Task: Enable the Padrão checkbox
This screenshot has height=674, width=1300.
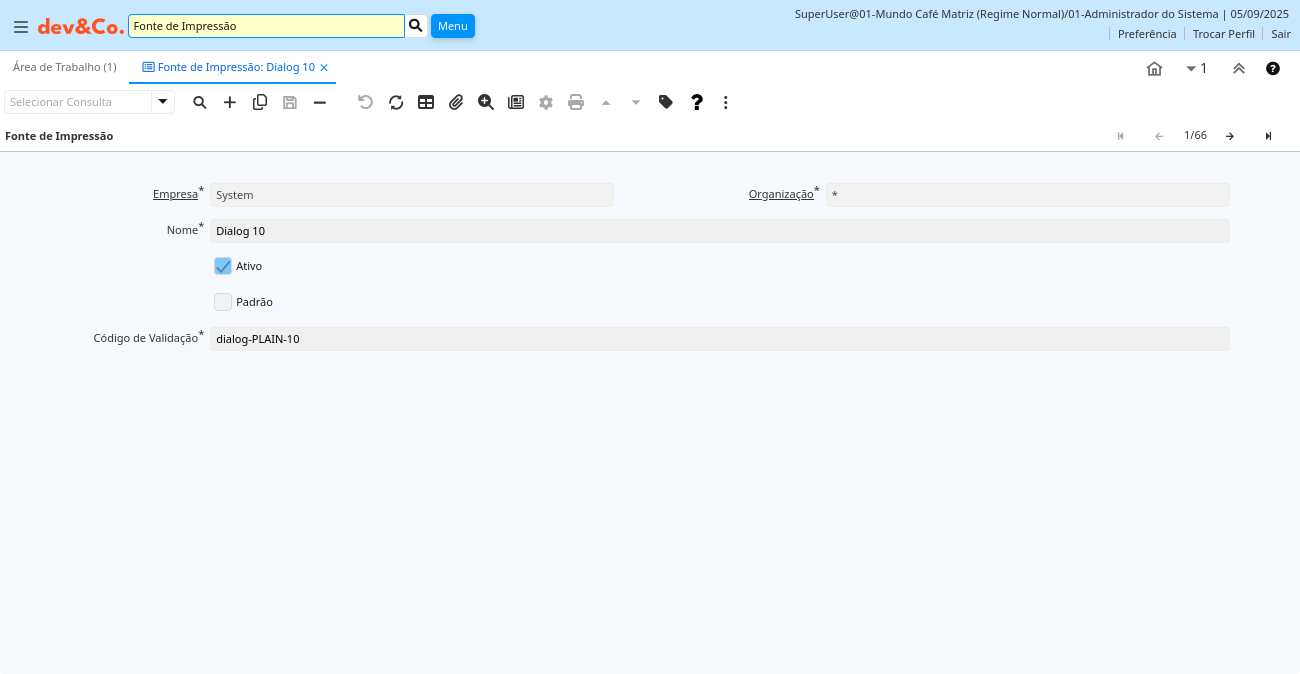Action: [223, 302]
